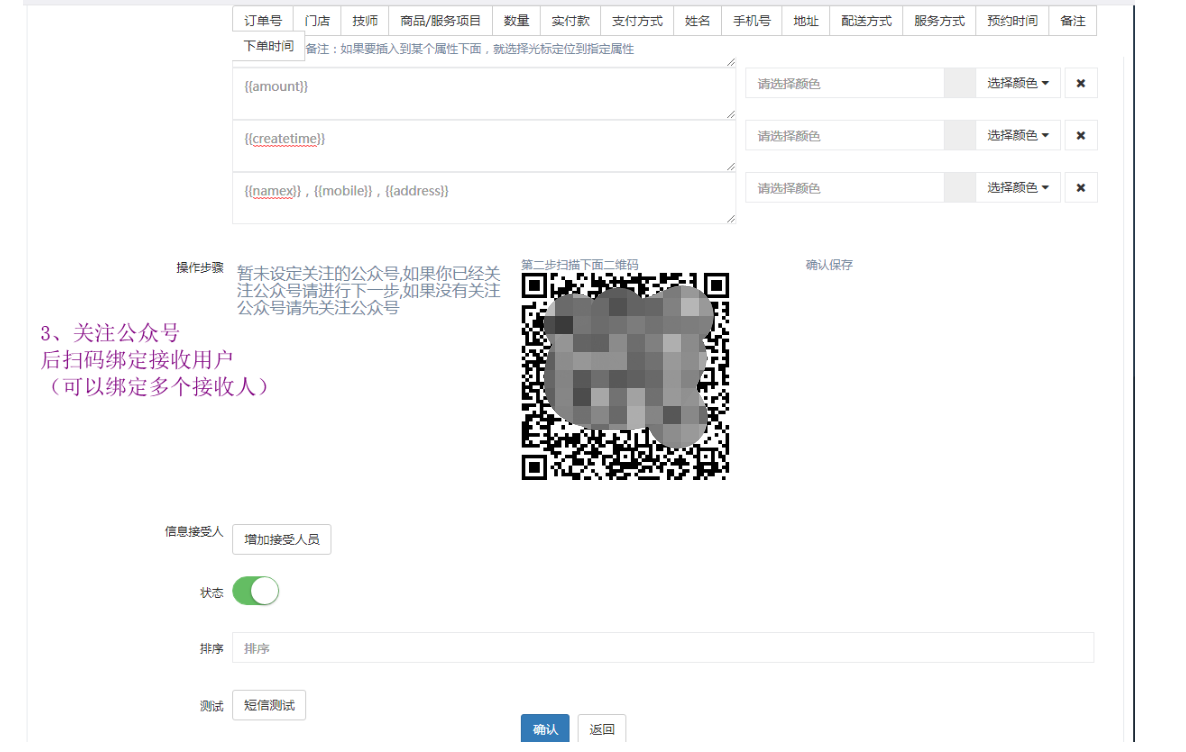1186x752 pixels.
Task: Focus the 请选择颜色 field for the {{amount}} row
Action: point(845,83)
